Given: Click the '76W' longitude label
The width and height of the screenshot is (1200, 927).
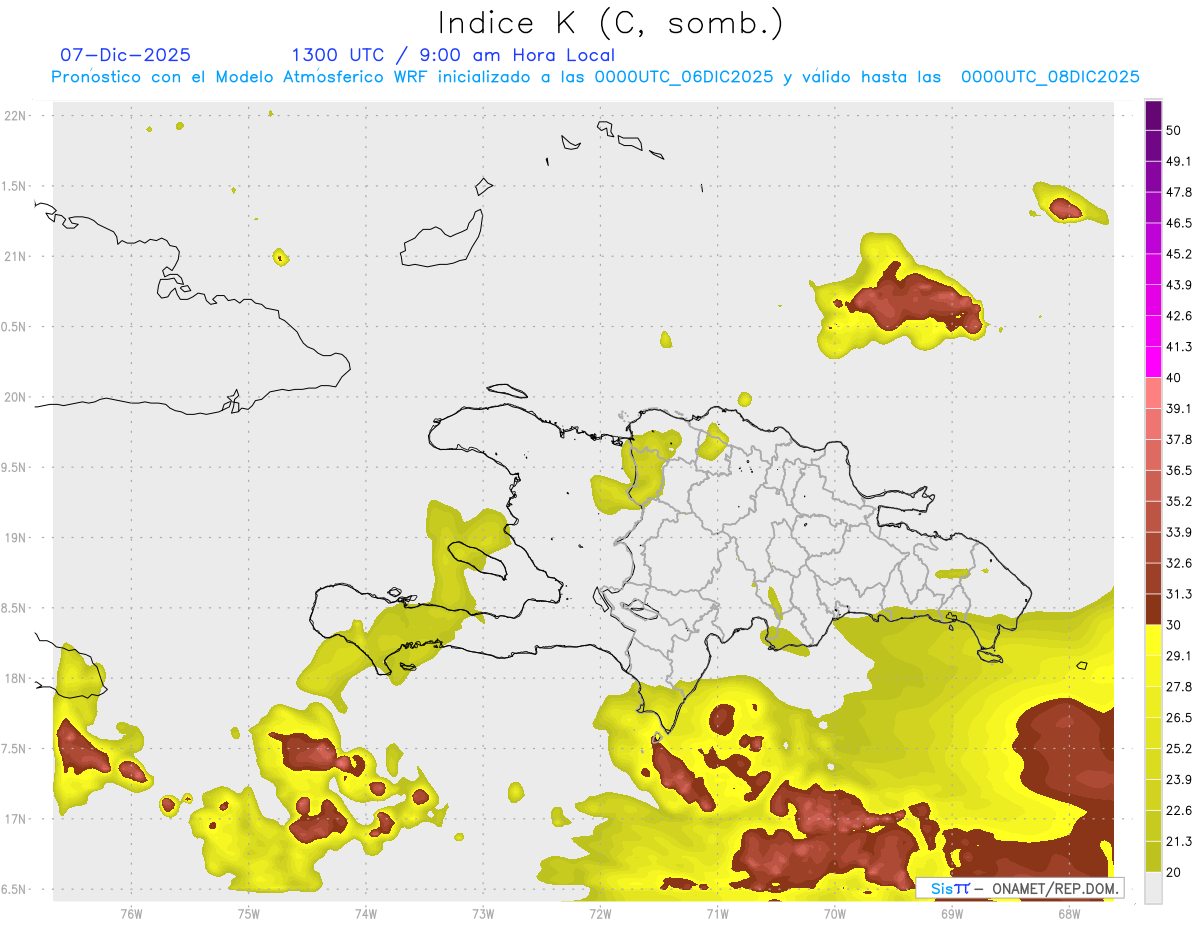Looking at the screenshot, I should click(x=131, y=913).
